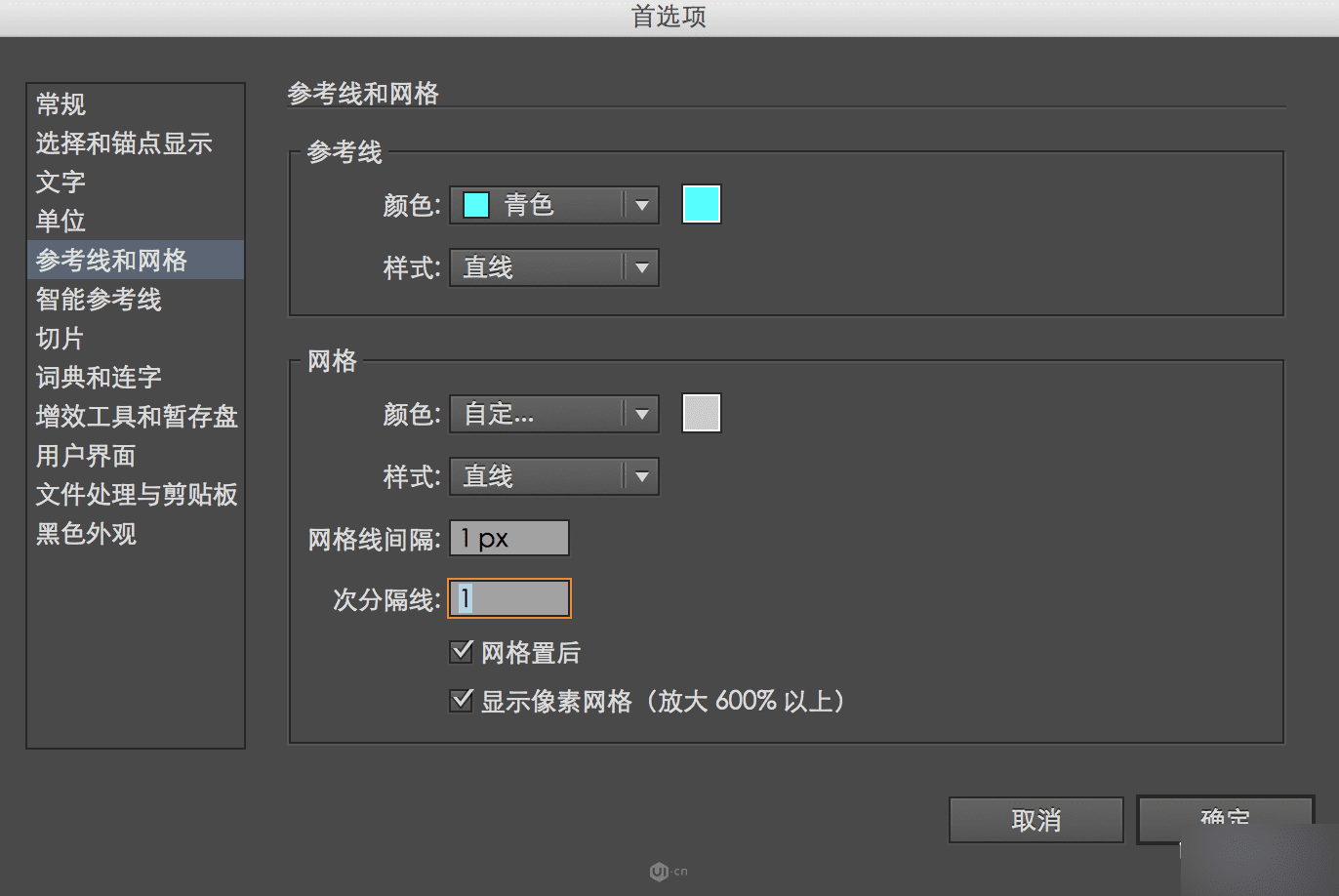
Task: Select 常规 in the preferences list
Action: (x=61, y=104)
